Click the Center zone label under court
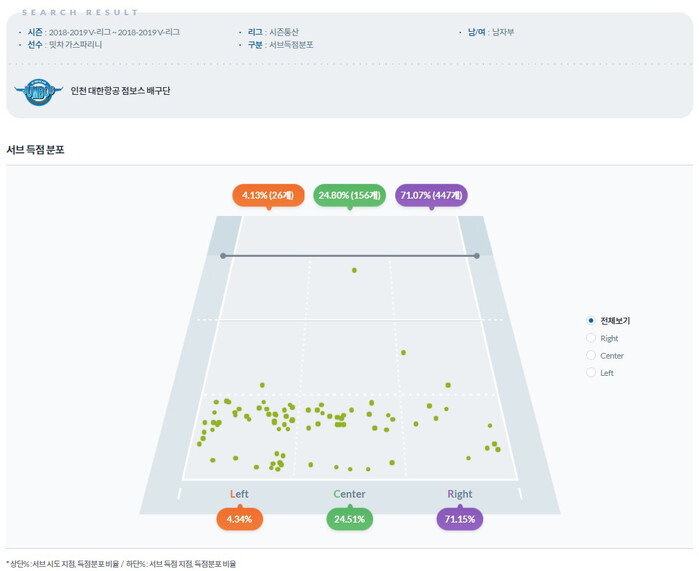This screenshot has width=699, height=571. point(350,494)
